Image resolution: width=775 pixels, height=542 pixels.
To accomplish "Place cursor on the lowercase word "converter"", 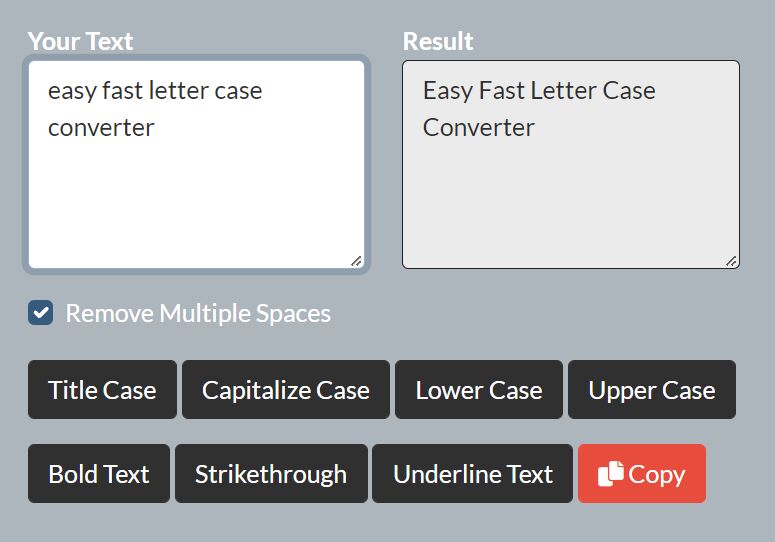I will point(101,128).
